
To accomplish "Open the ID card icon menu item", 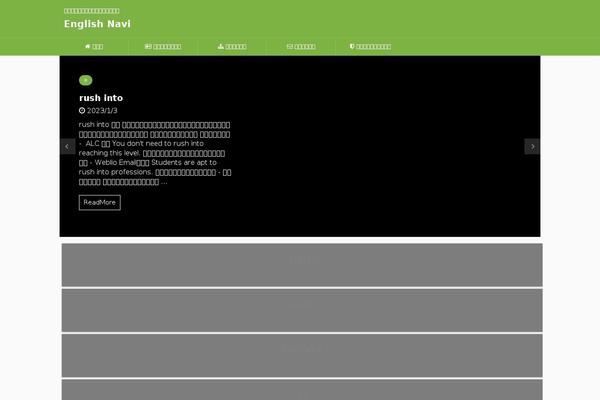I will pyautogui.click(x=163, y=47).
